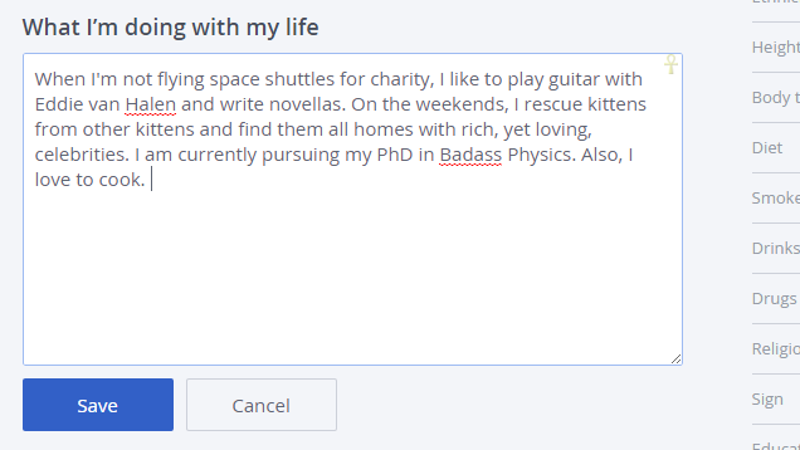800x450 pixels.
Task: Open the Drugs detail row
Action: (776, 298)
